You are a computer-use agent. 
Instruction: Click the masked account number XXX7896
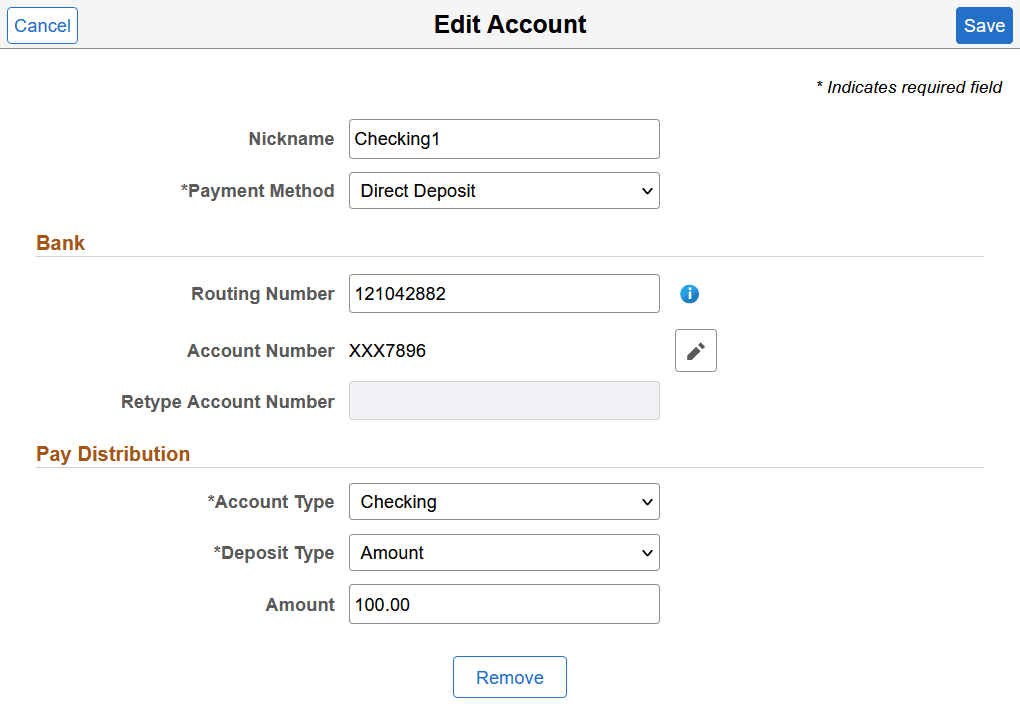[x=387, y=351]
